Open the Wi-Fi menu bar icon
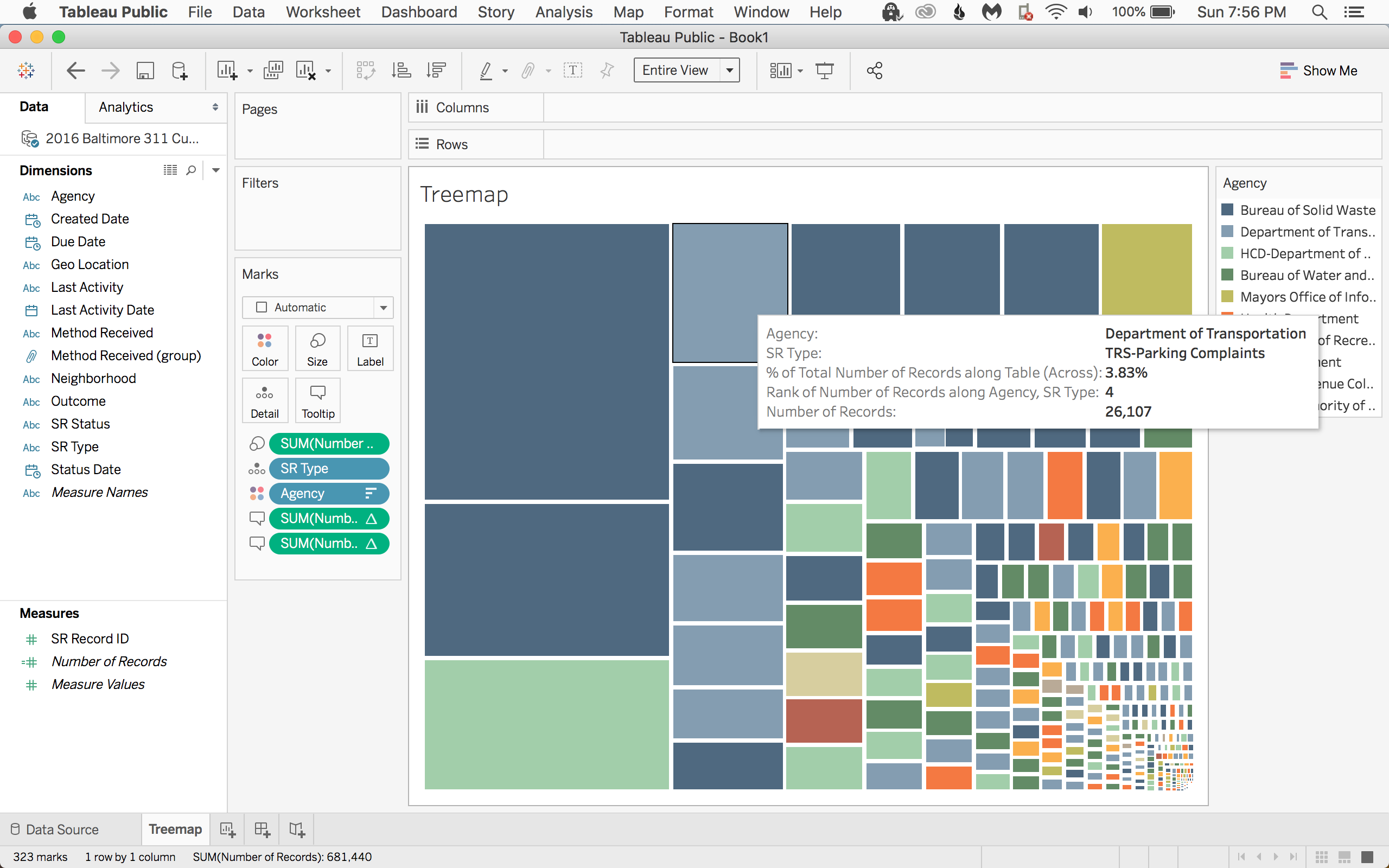The width and height of the screenshot is (1389, 868). click(1055, 12)
